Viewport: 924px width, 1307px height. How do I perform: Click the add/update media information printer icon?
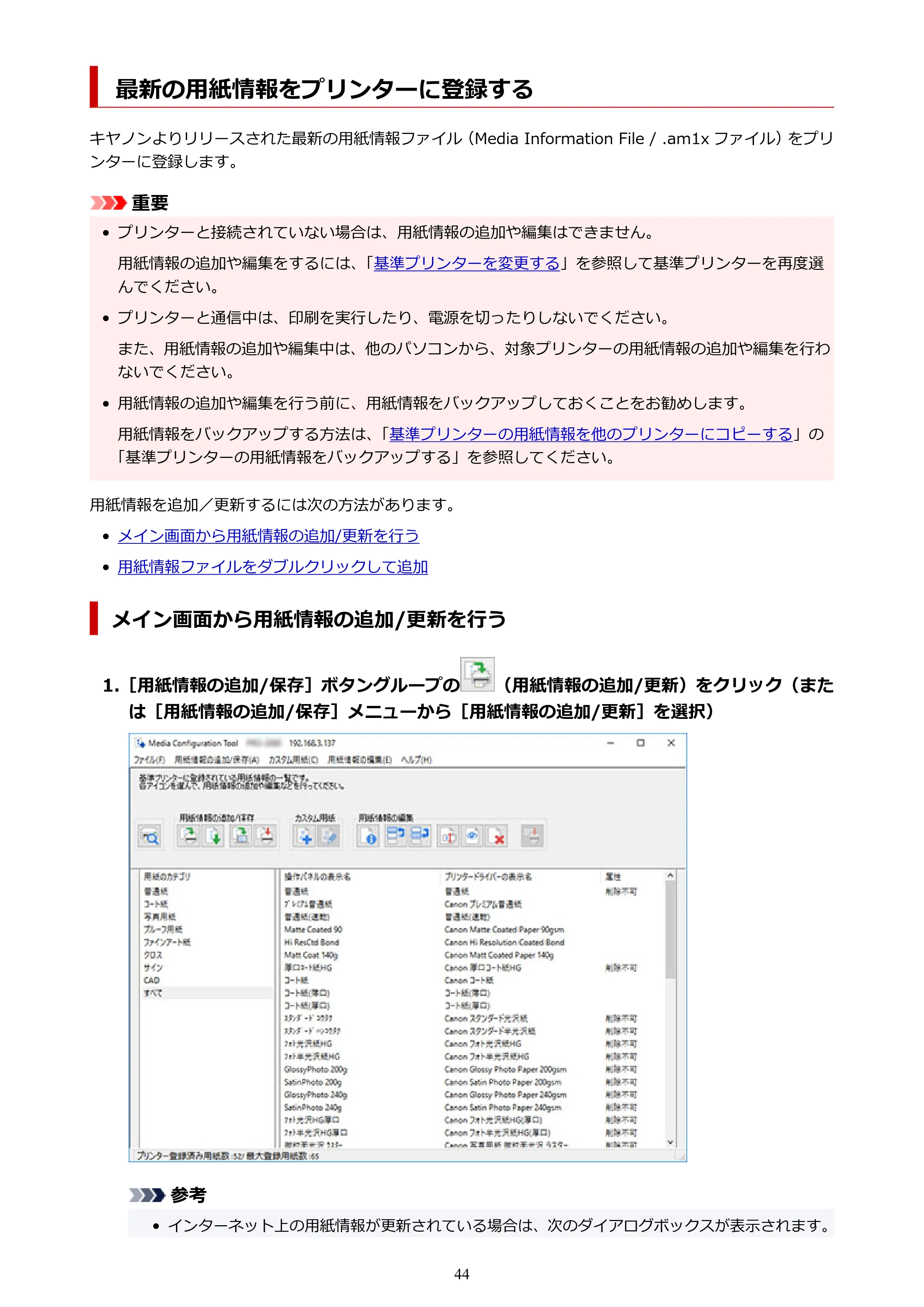click(x=188, y=836)
